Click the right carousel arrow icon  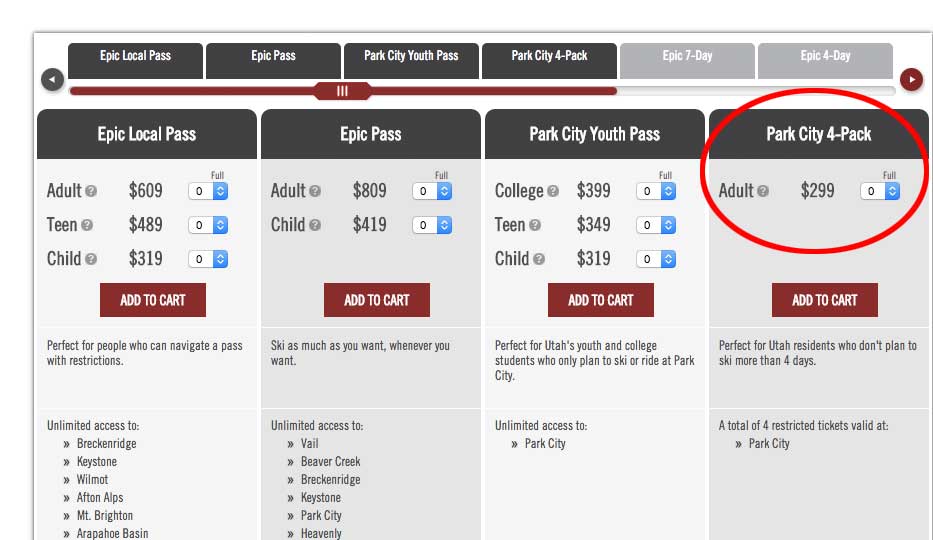click(x=911, y=79)
